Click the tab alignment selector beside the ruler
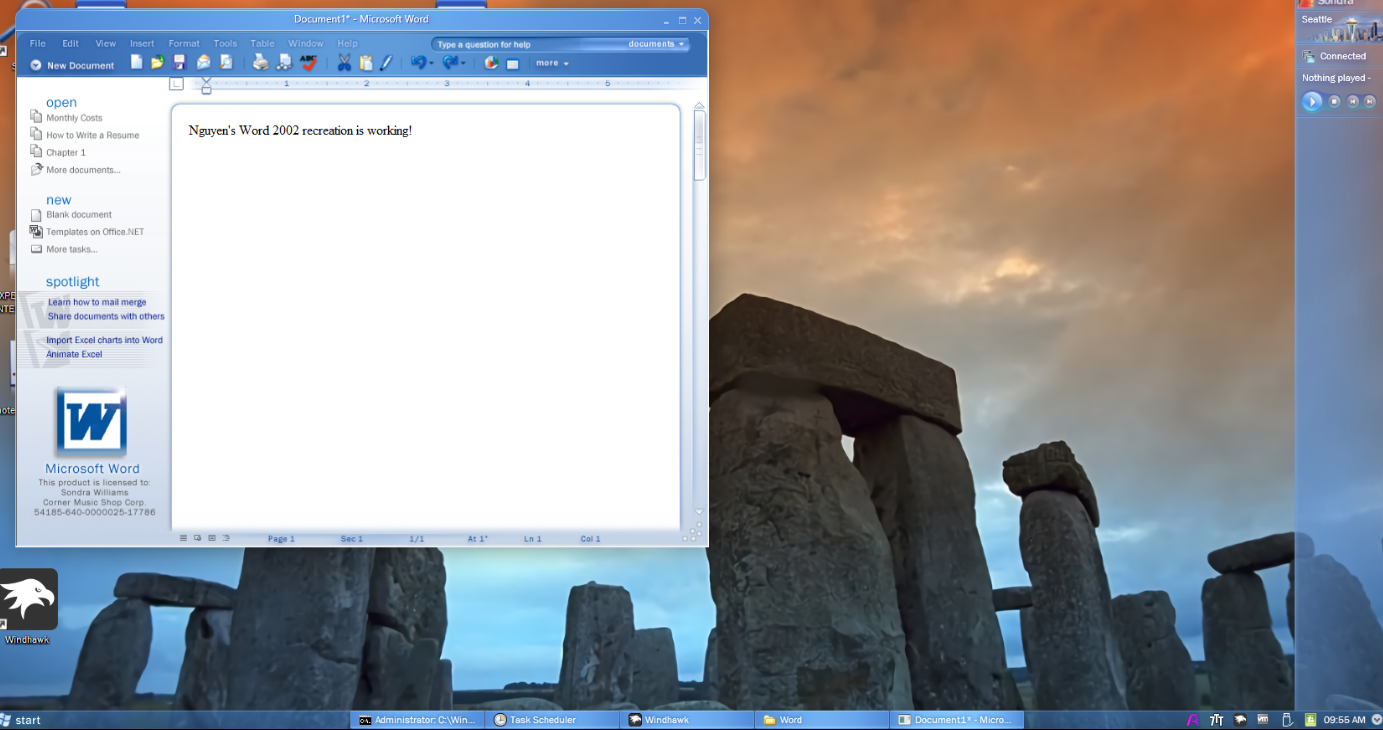 tap(177, 84)
